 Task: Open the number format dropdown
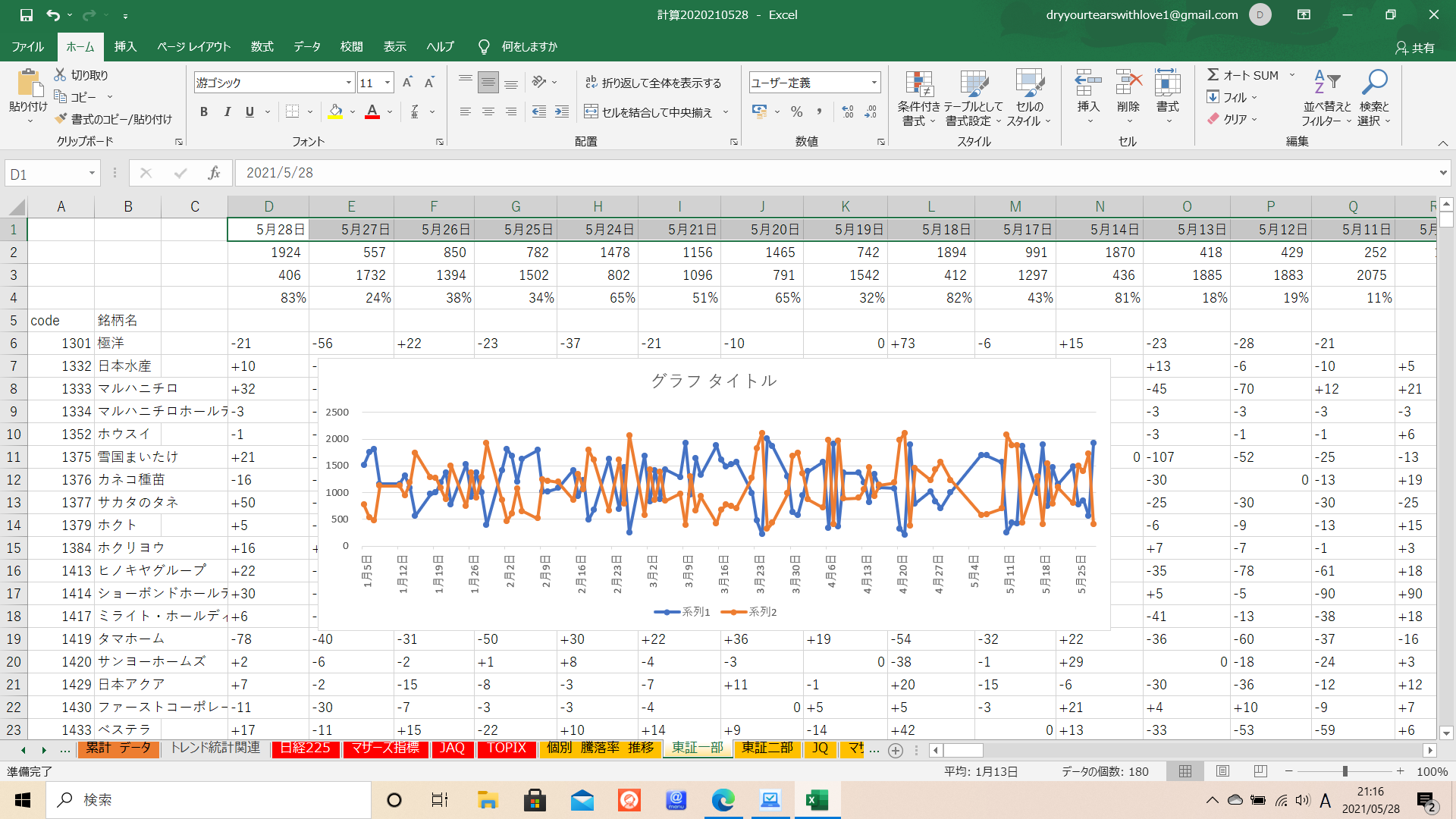tap(874, 83)
